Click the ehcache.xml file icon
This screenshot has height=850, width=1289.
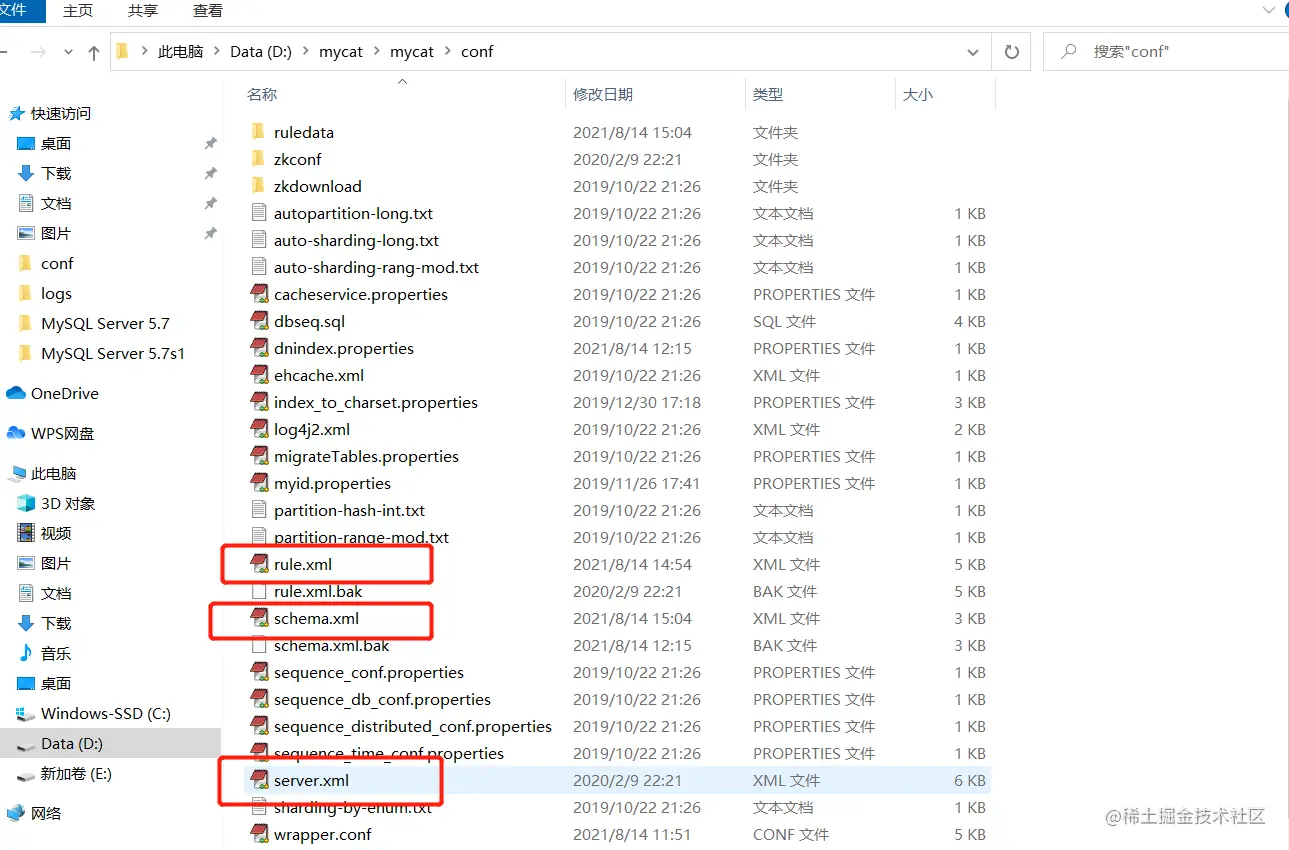259,375
